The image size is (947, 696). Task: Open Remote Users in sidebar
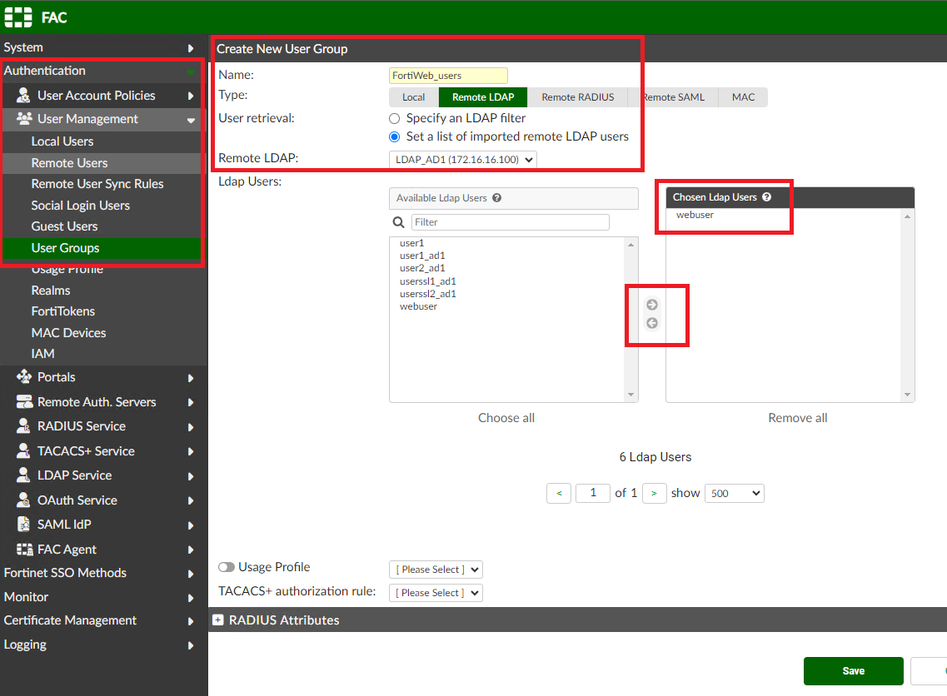(69, 163)
